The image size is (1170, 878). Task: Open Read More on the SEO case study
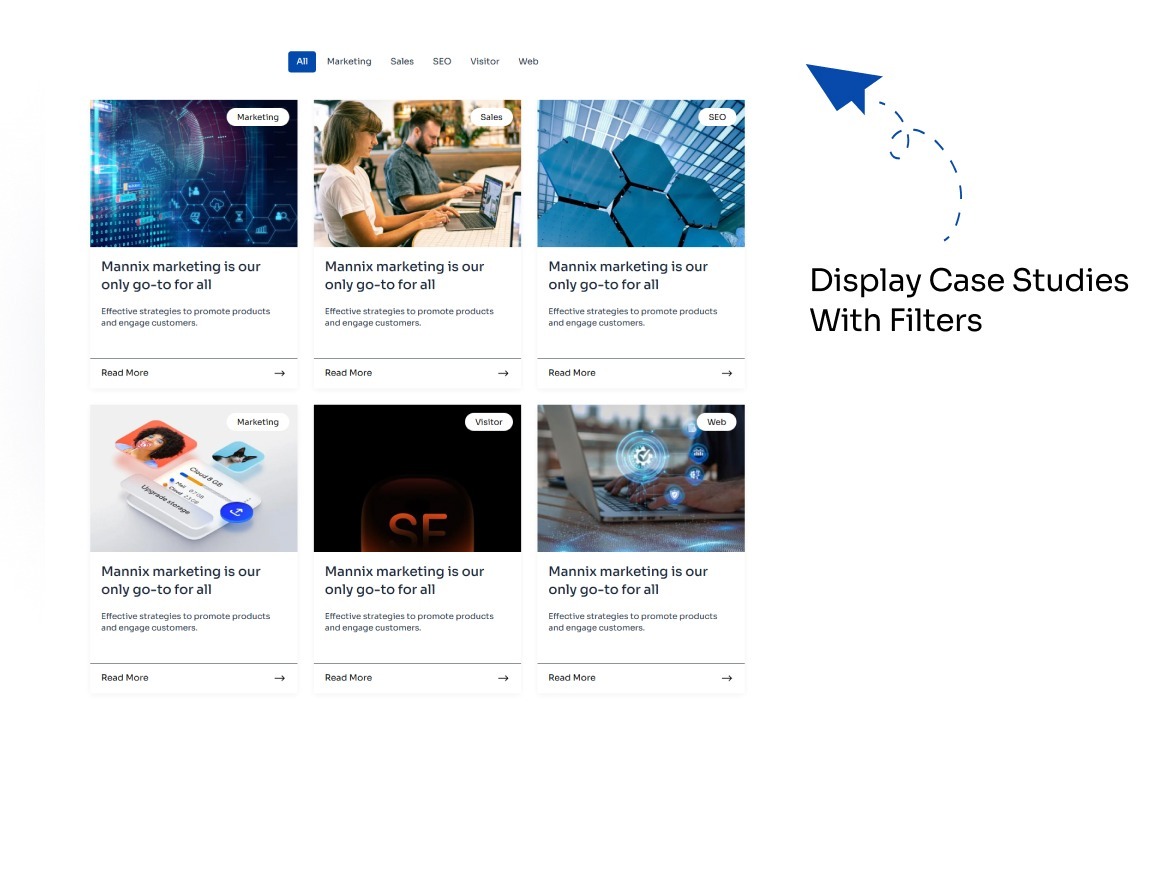pos(571,372)
